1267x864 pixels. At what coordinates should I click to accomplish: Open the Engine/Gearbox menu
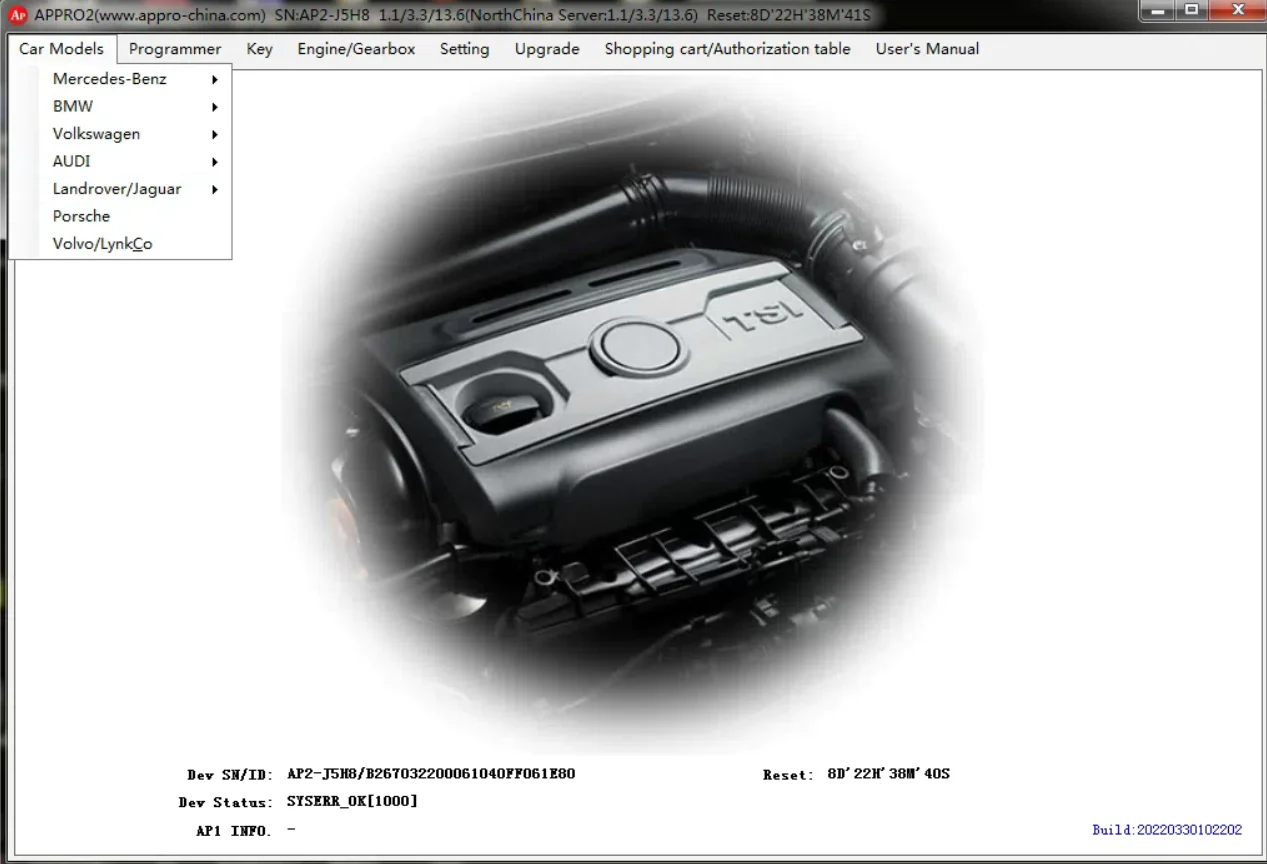pyautogui.click(x=356, y=49)
